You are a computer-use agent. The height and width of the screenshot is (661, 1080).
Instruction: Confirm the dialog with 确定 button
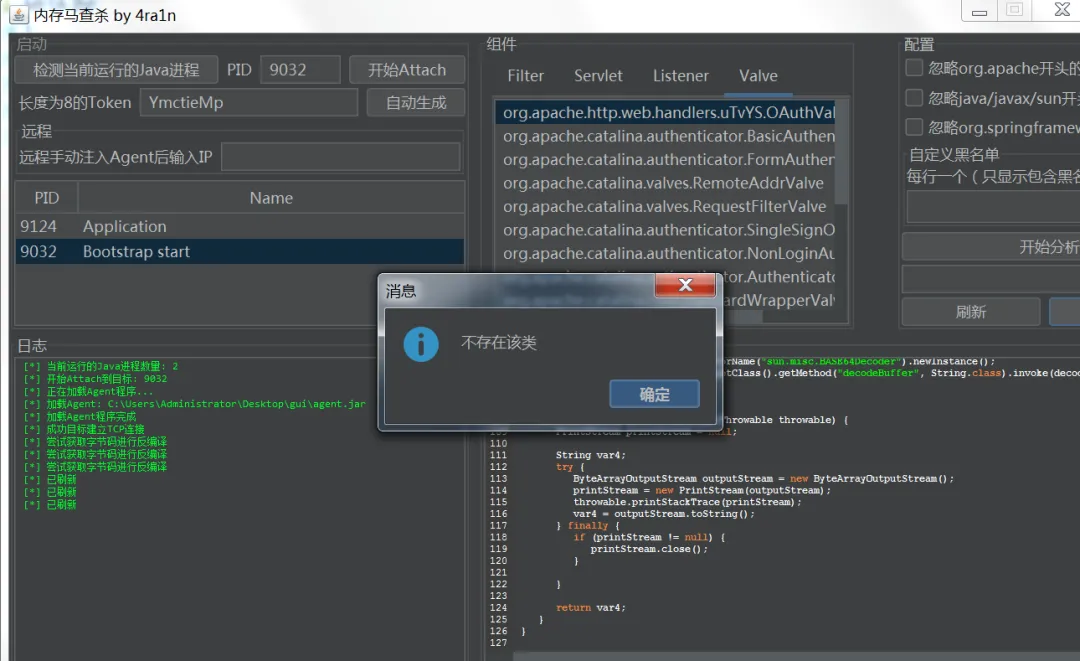click(654, 394)
